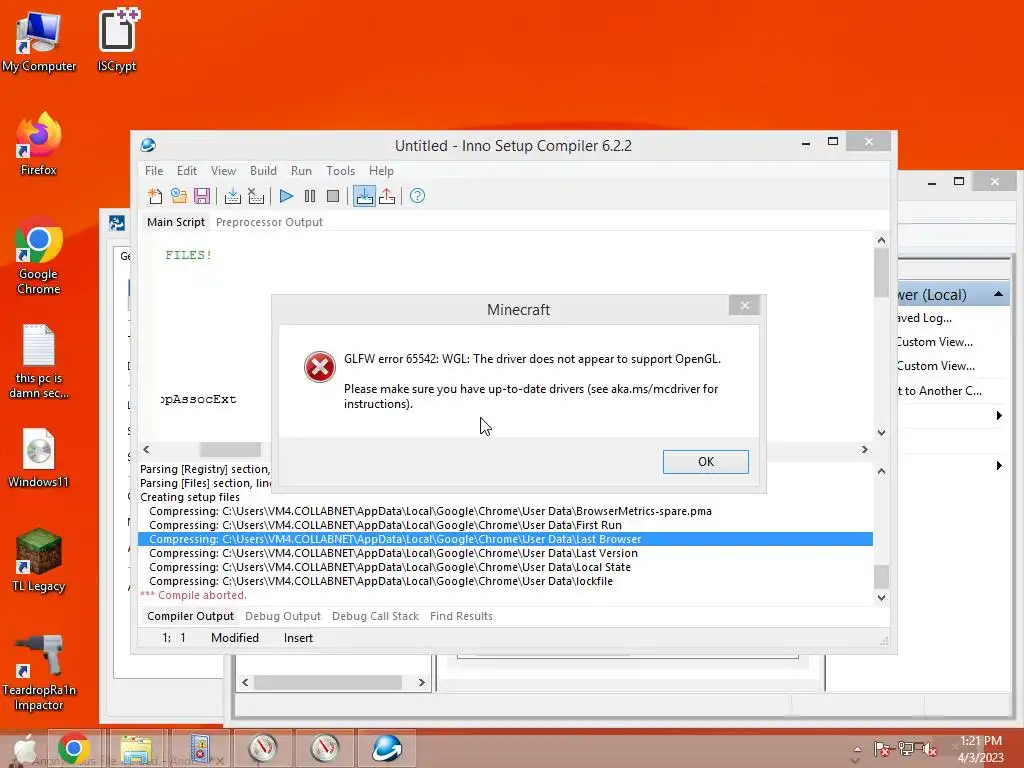Click the compiler output scrollbar thumb
This screenshot has height=768, width=1024.
[x=881, y=577]
